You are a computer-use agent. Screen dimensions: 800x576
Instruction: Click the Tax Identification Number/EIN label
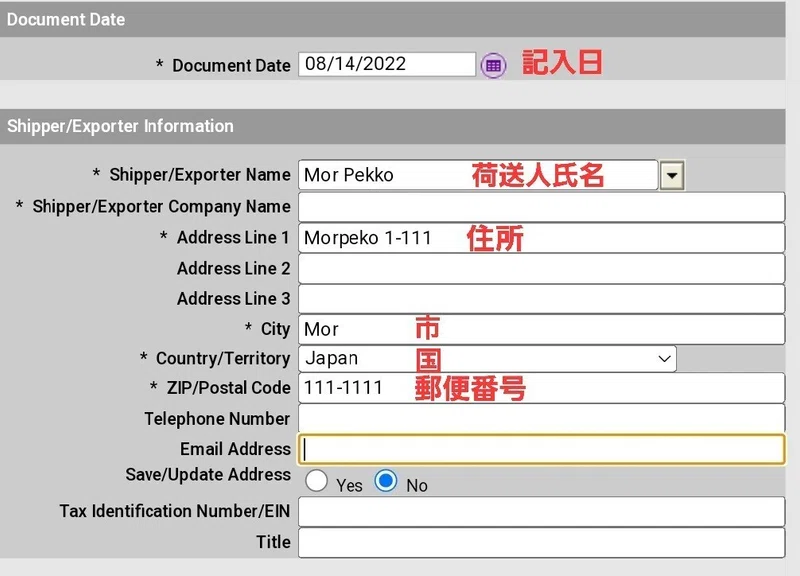click(x=175, y=511)
